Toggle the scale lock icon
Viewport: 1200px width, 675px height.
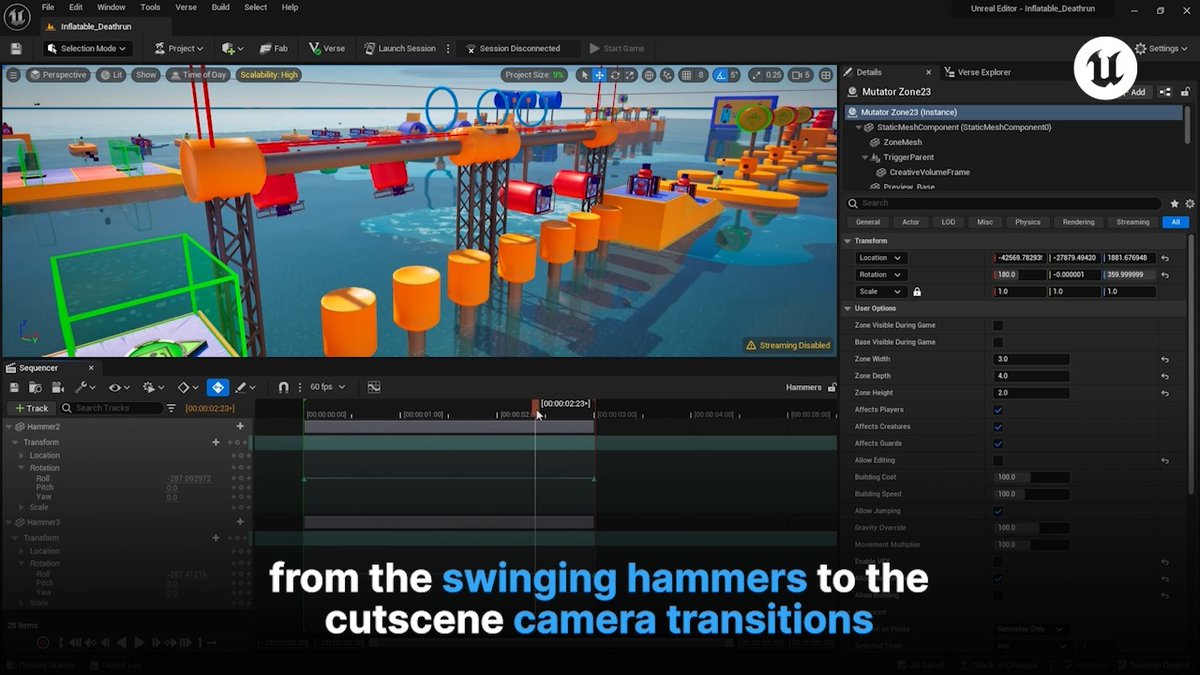point(917,292)
